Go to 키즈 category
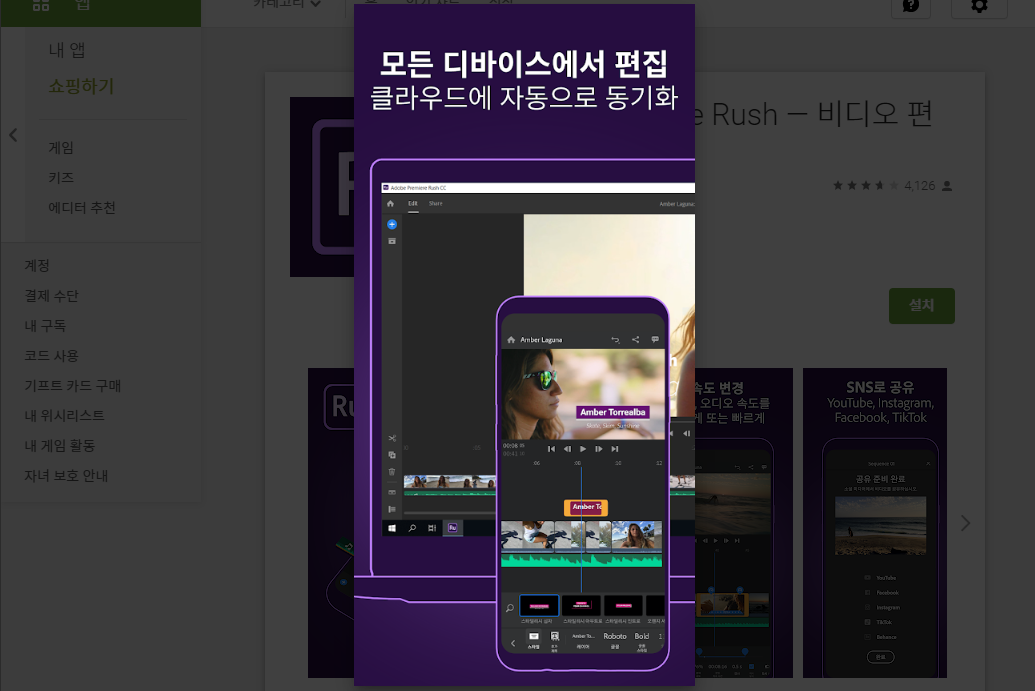1035x691 pixels. 61,178
